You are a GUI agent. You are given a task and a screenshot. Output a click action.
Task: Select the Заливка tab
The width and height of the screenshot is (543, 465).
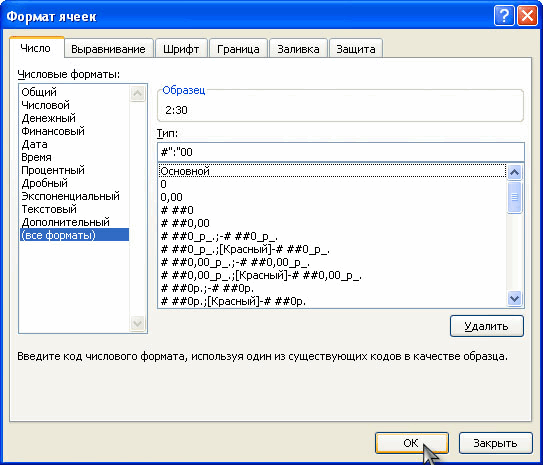tap(298, 49)
